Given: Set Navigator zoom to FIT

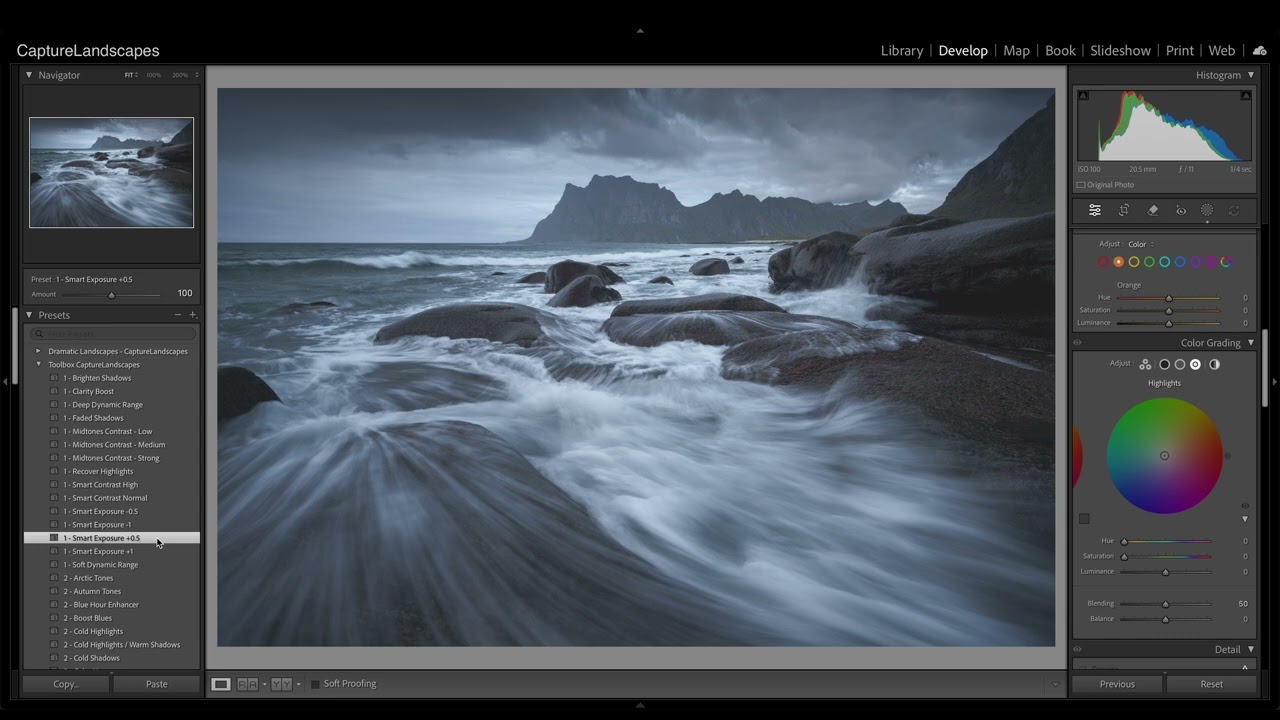Looking at the screenshot, I should point(130,75).
